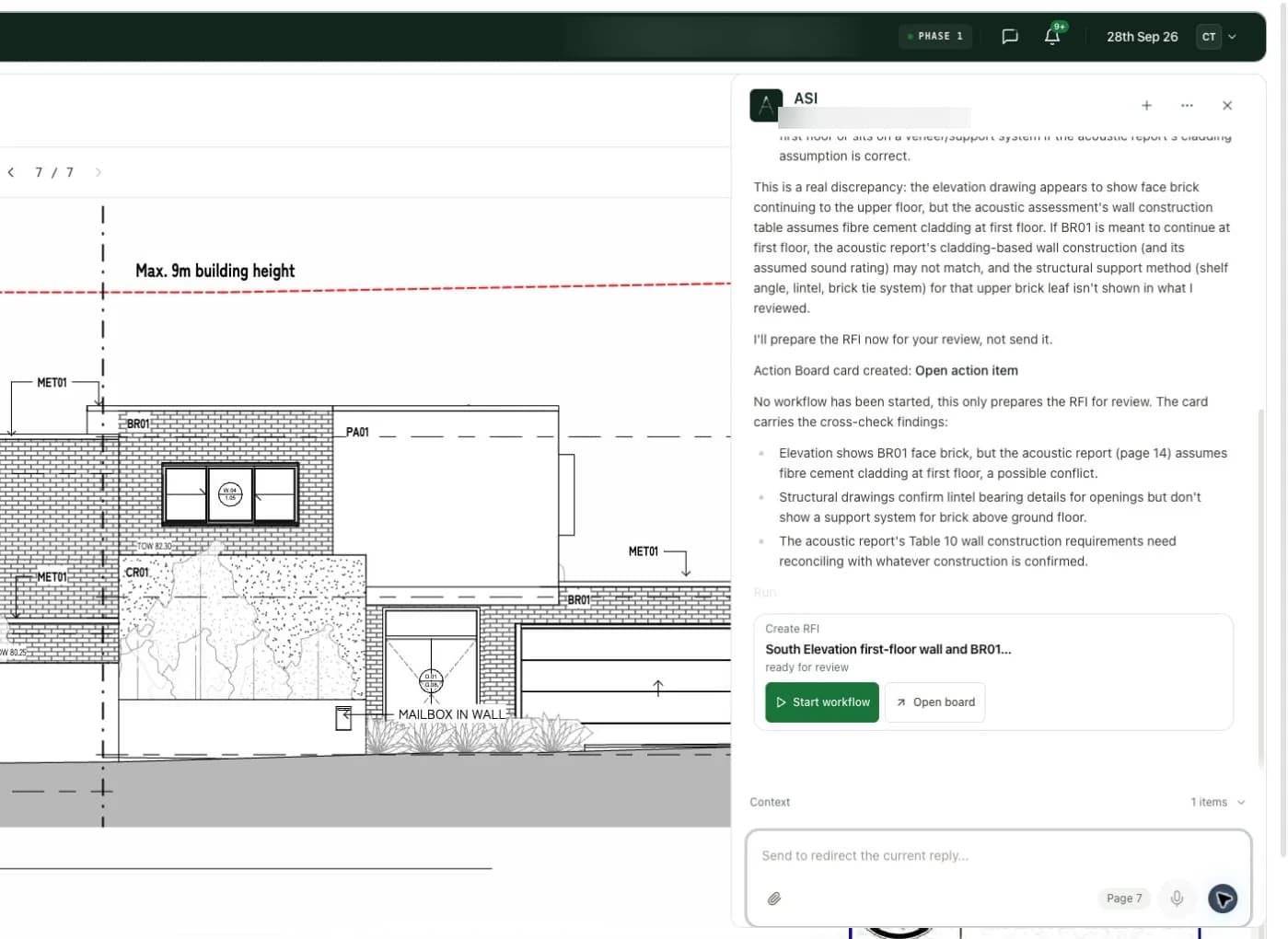
Task: Click the 'MAILBOX IN WALL' drawing label
Action: point(451,714)
